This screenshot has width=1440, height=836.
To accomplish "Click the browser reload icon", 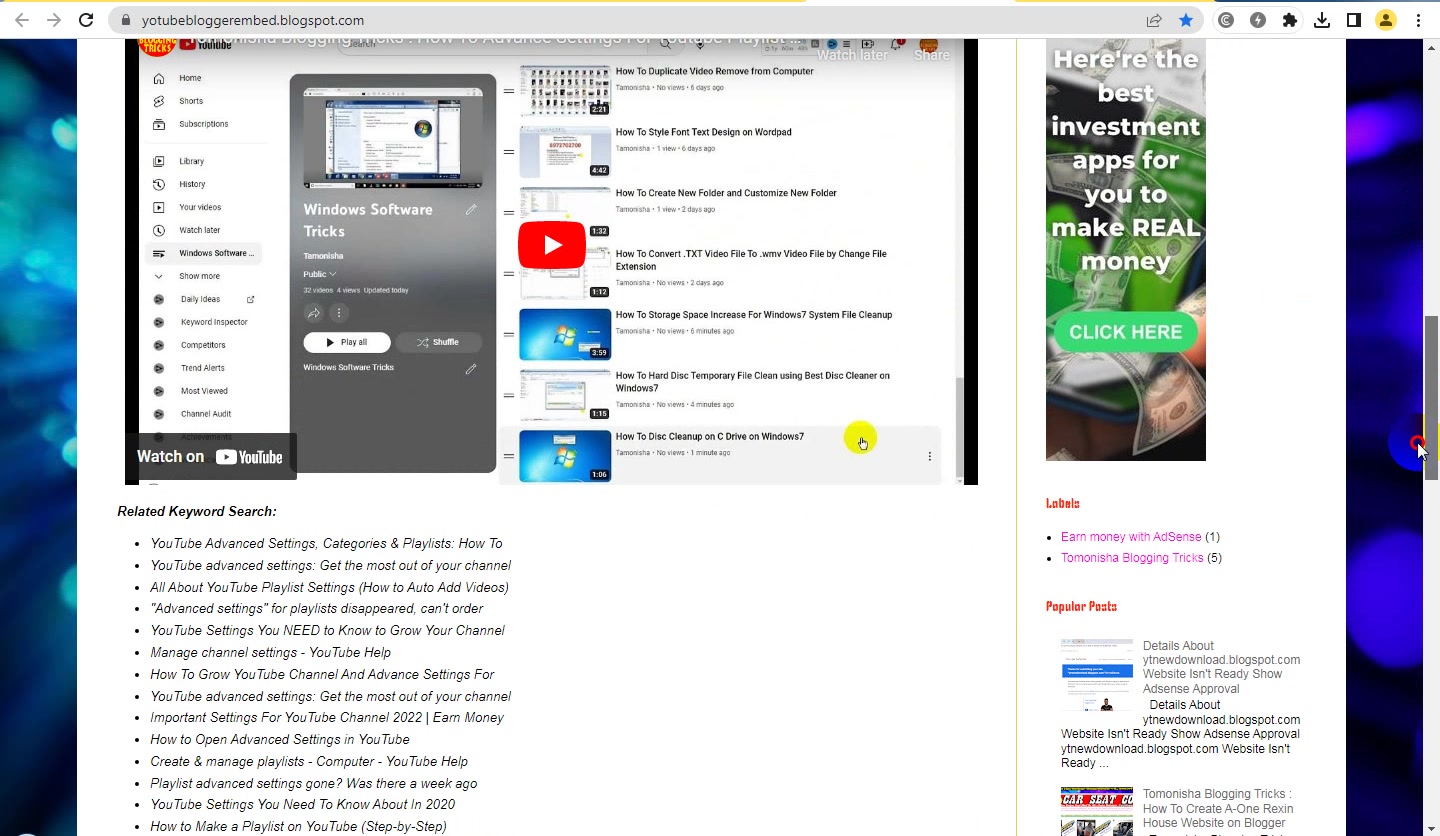I will coord(86,20).
